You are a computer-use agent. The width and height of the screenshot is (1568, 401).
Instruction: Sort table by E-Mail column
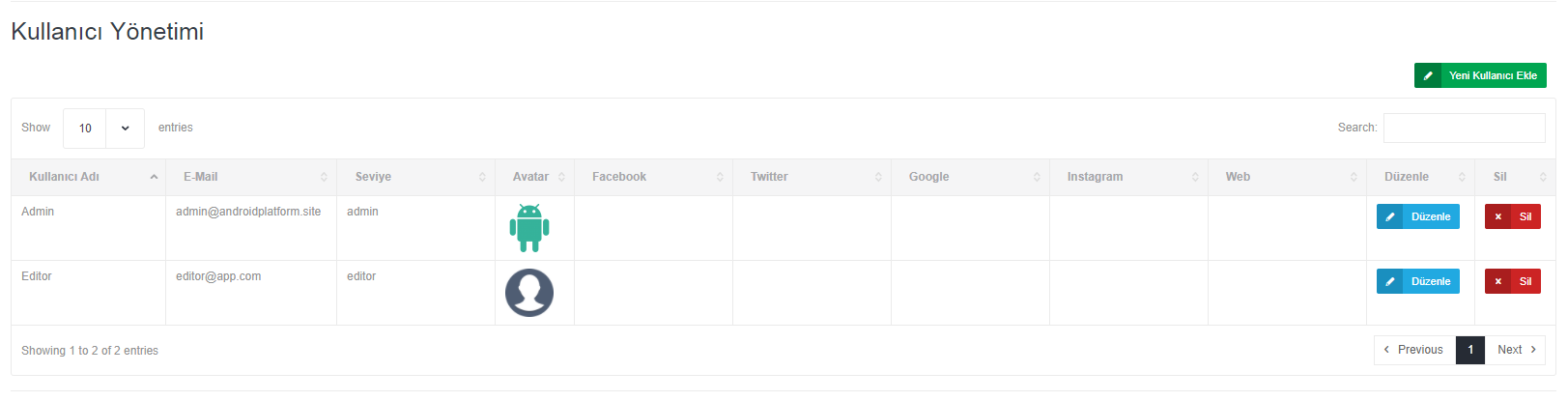[x=251, y=177]
